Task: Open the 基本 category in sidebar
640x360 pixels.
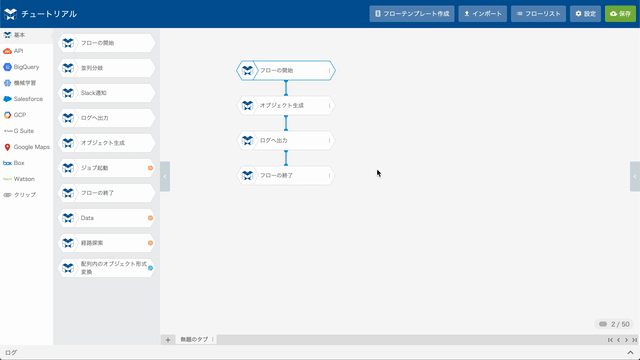Action: 26,35
